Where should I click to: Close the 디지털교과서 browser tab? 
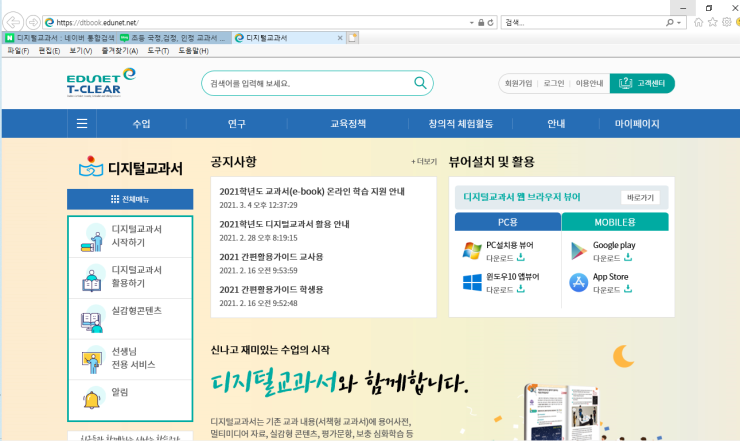pos(340,38)
